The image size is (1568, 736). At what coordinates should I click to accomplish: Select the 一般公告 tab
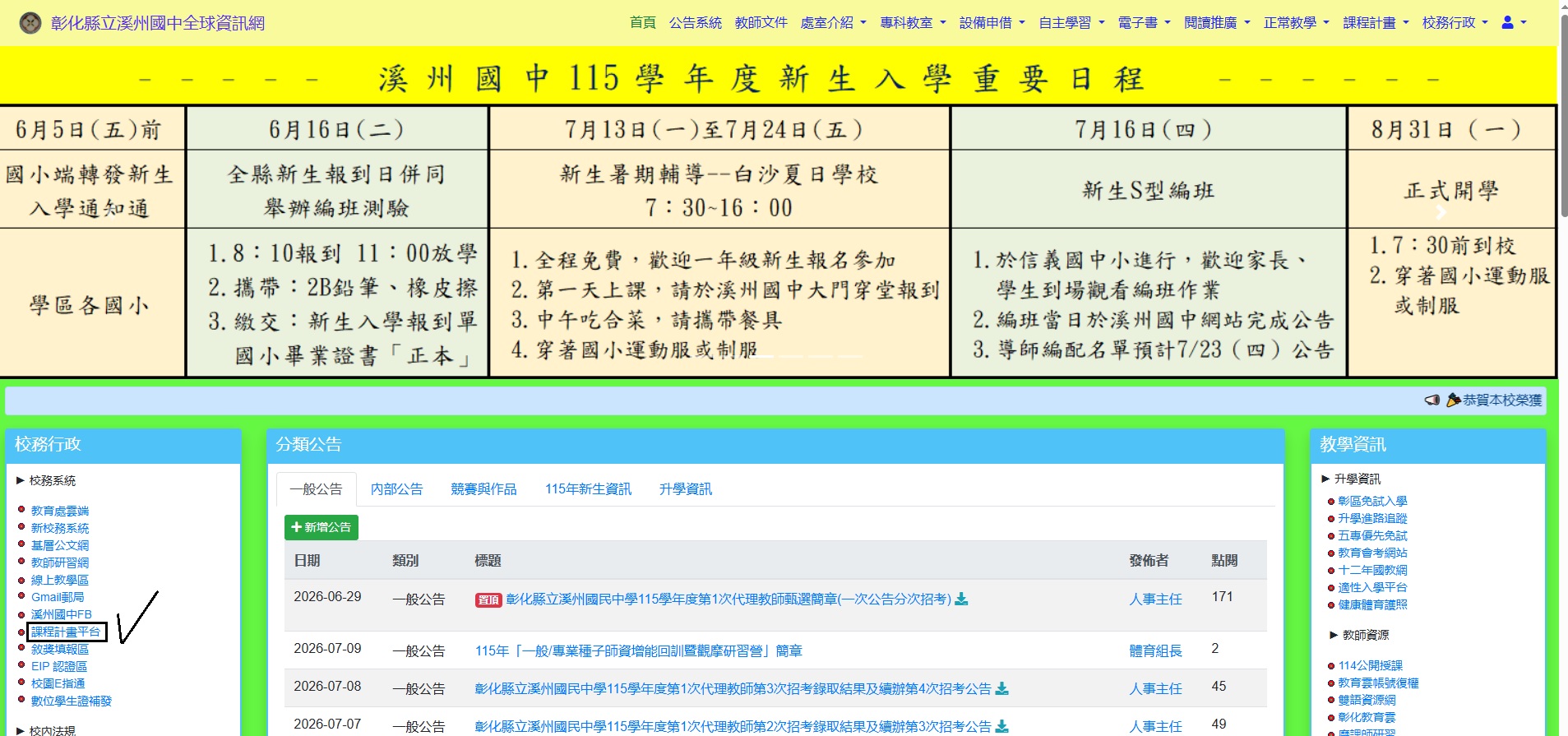point(316,489)
